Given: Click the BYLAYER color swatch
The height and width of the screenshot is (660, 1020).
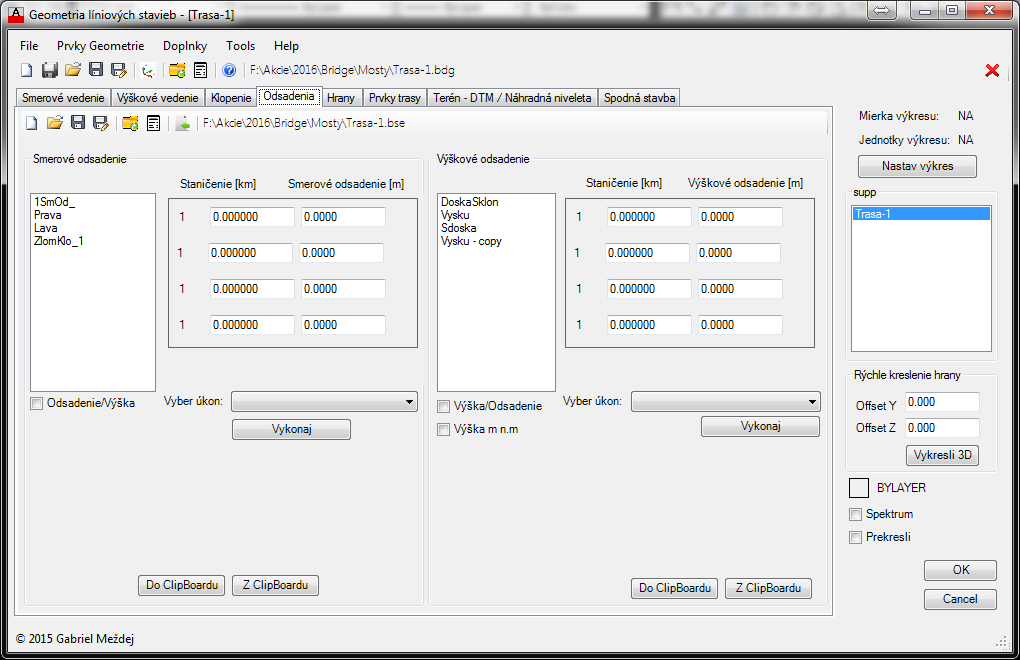Looking at the screenshot, I should pos(858,488).
